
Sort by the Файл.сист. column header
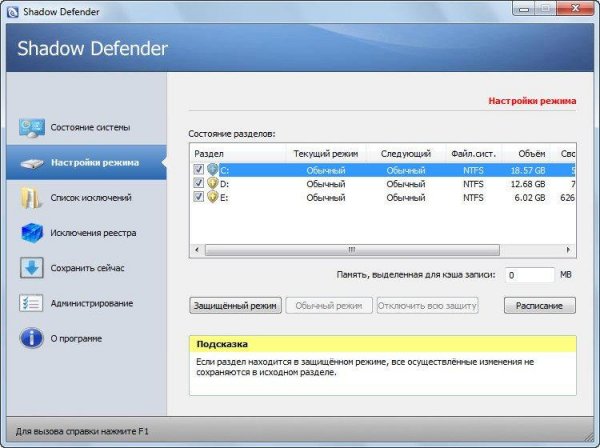(474, 154)
